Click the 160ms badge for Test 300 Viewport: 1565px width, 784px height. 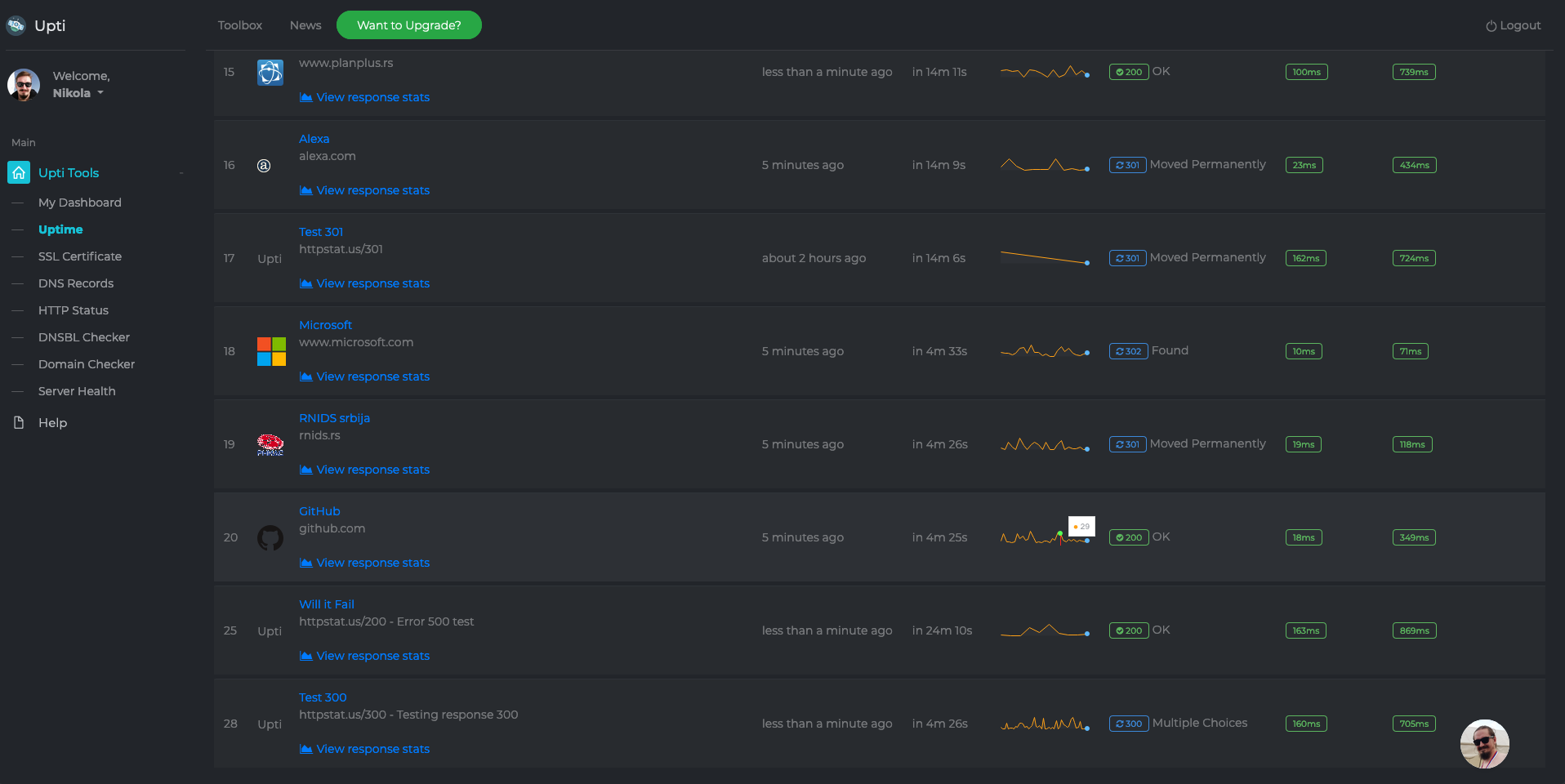1306,724
